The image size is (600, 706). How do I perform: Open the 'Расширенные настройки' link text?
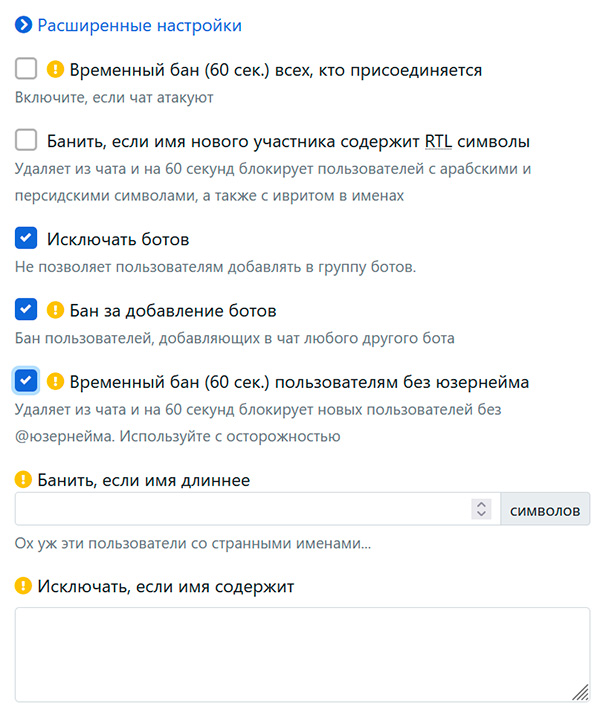tap(139, 26)
